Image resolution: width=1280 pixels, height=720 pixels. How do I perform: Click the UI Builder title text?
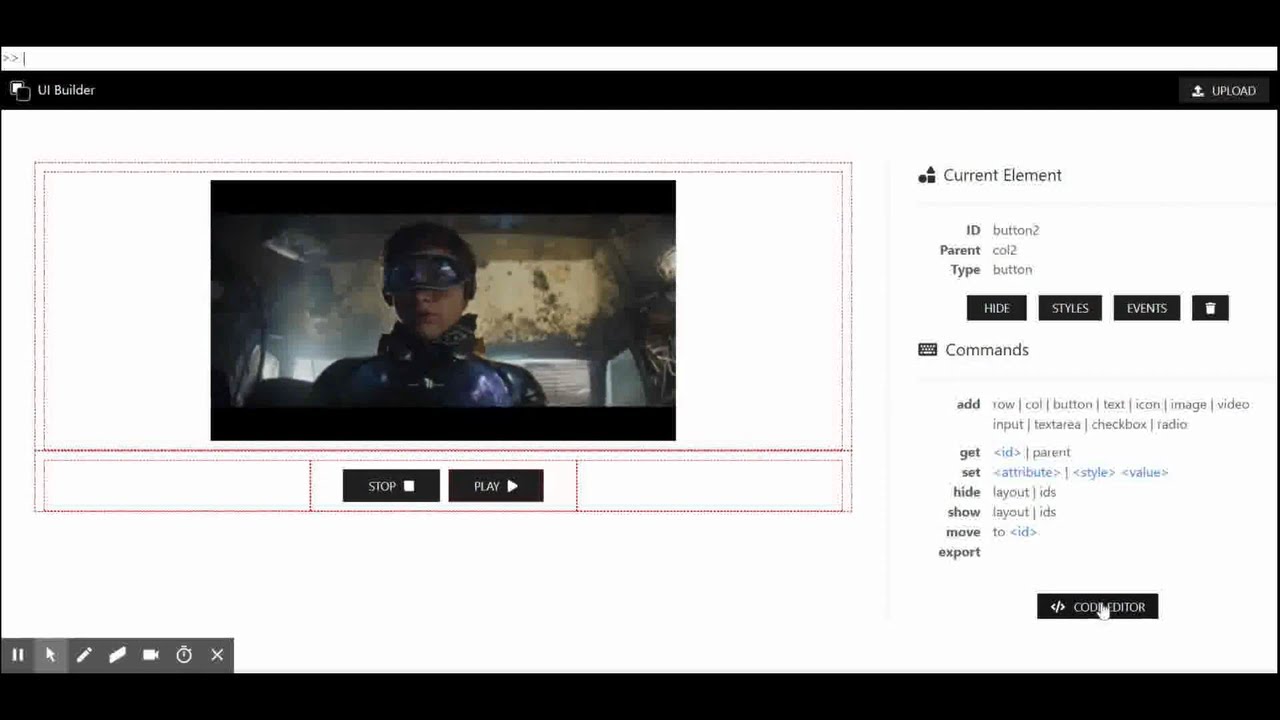coord(66,90)
